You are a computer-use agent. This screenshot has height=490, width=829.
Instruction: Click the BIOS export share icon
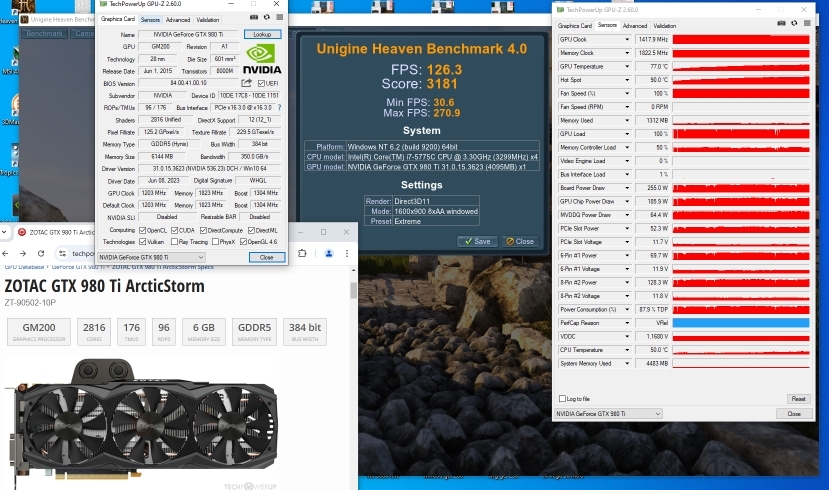(246, 83)
